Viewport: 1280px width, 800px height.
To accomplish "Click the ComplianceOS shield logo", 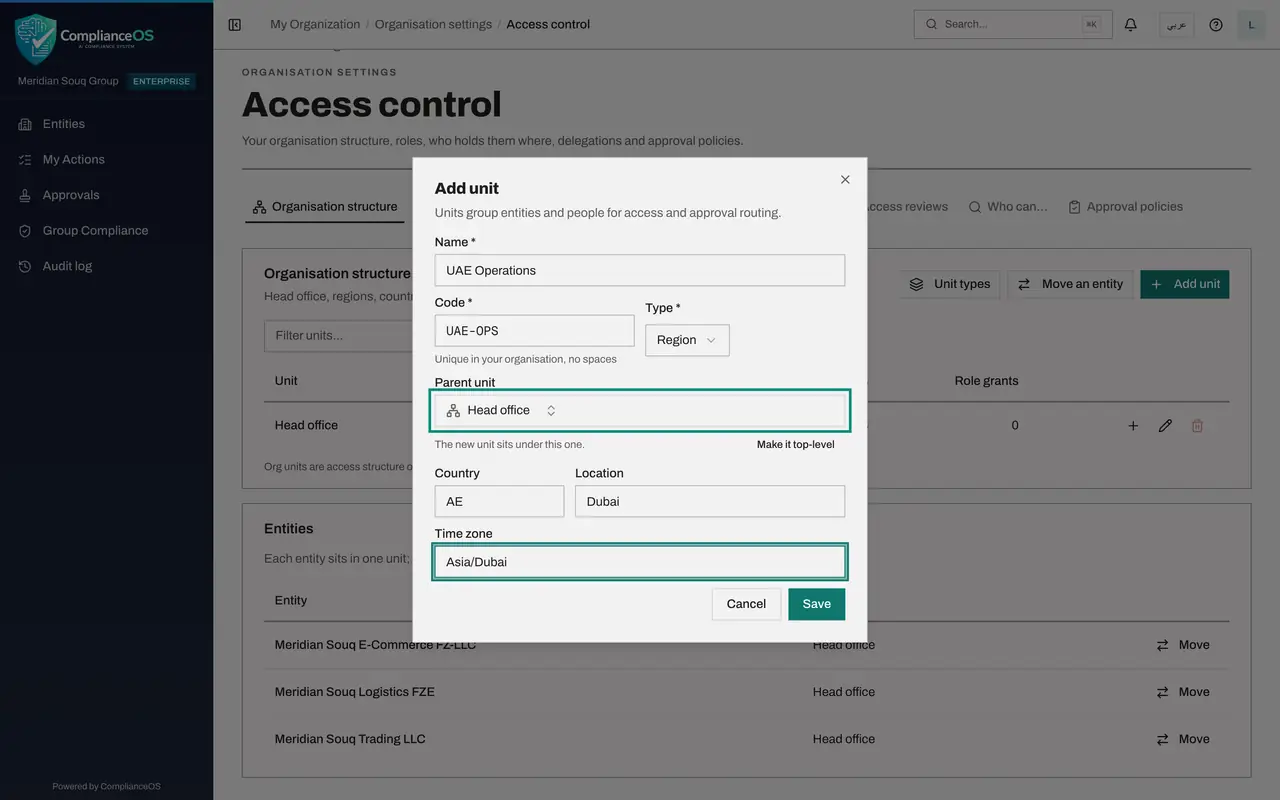I will (35, 38).
